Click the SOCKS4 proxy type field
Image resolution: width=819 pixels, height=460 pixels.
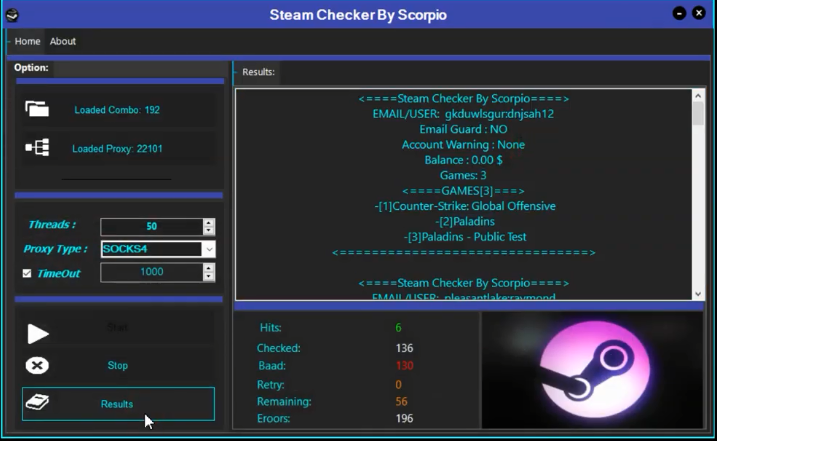151,249
